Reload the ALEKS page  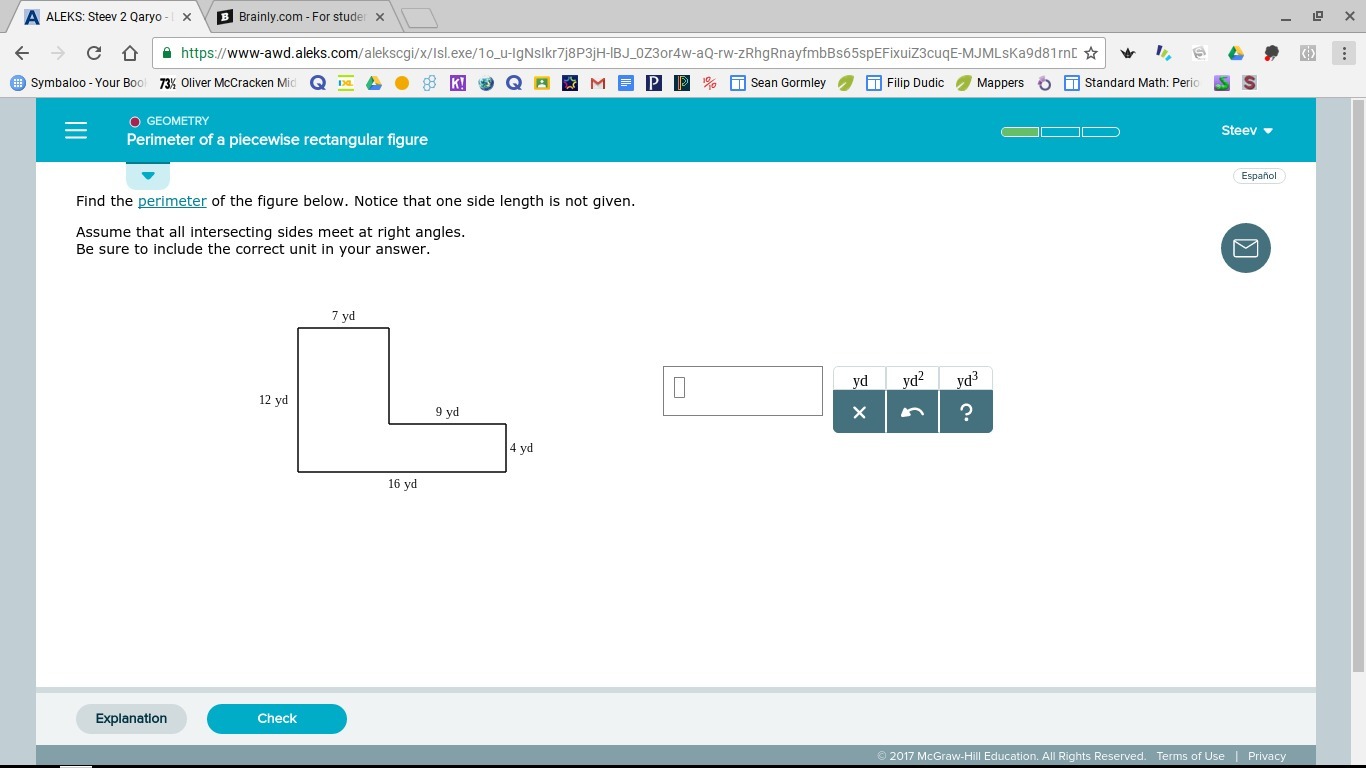tap(94, 53)
